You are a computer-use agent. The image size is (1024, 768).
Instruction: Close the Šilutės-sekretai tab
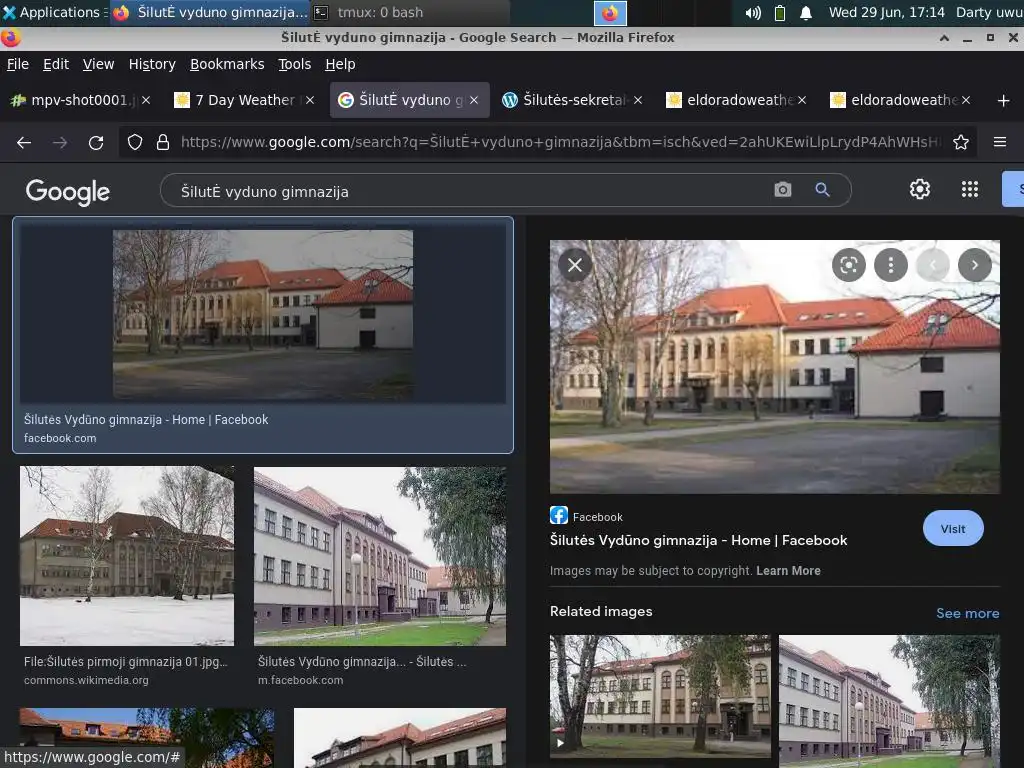[x=638, y=100]
